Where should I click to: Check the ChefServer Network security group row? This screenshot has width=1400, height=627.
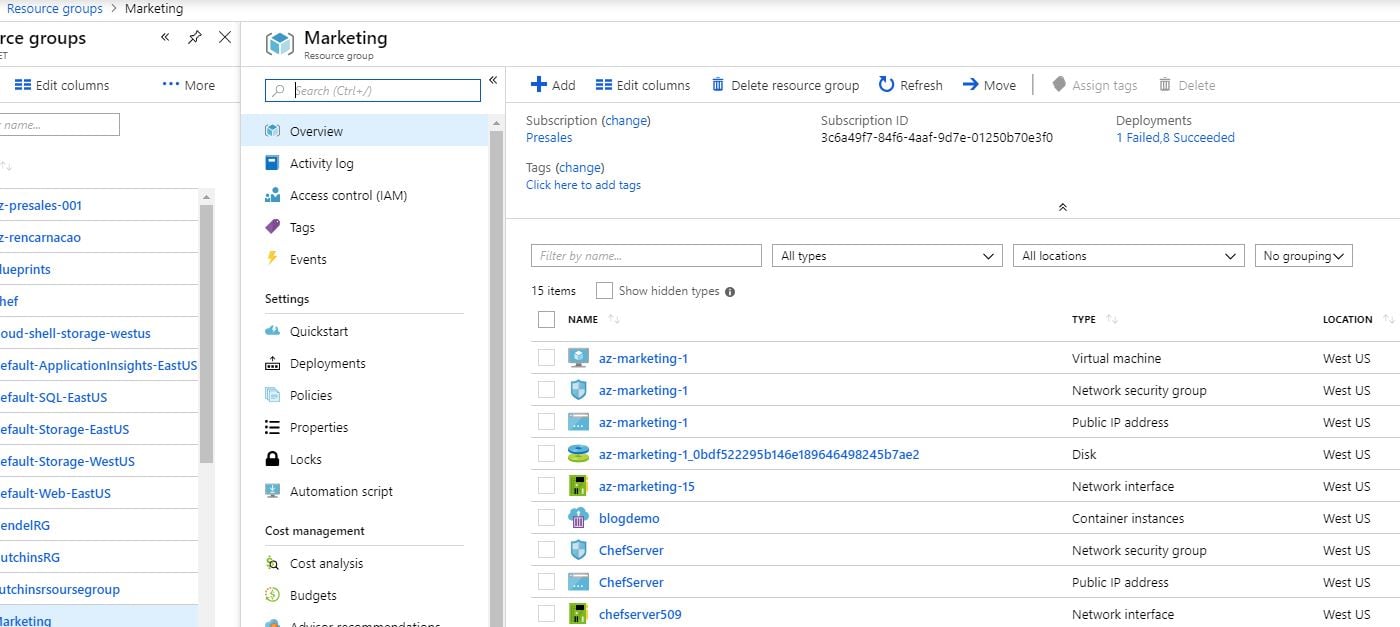(x=546, y=550)
